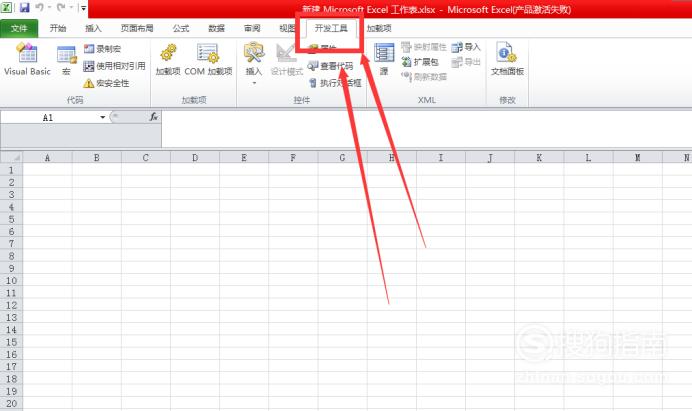Switch to the 插入 ribbon tab
The width and height of the screenshot is (692, 411).
(93, 28)
